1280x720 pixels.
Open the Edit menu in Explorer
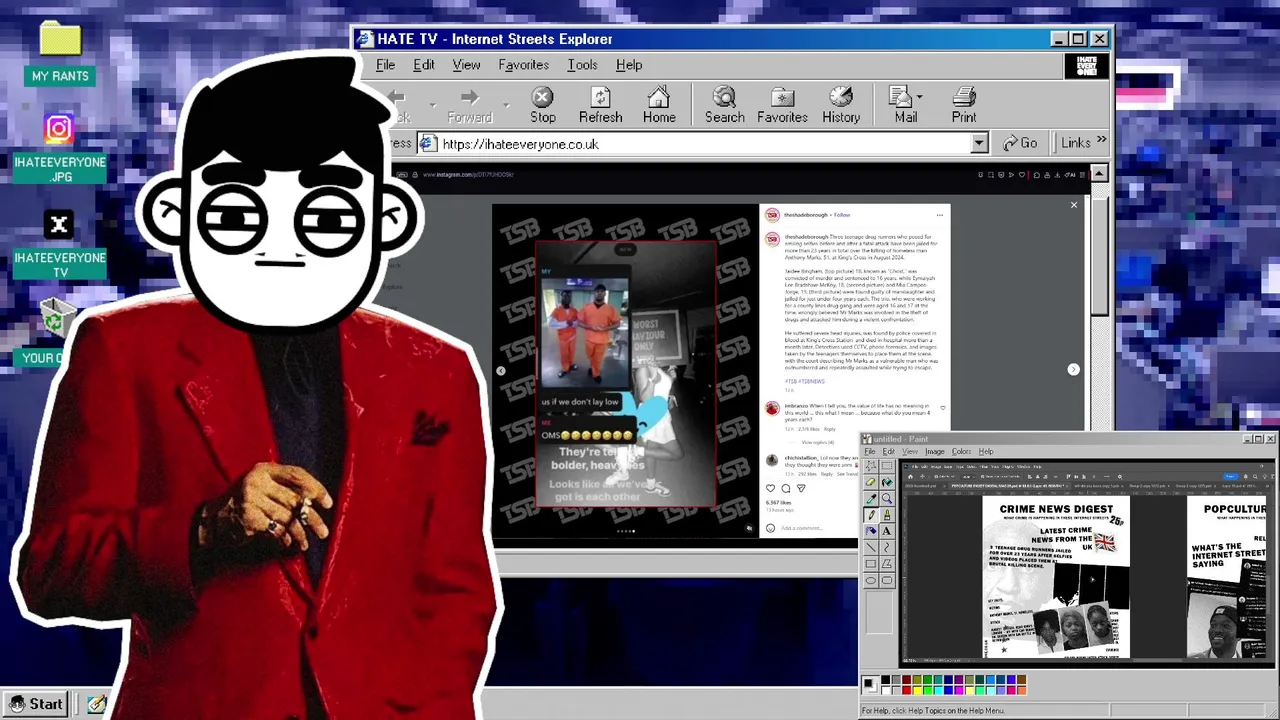click(424, 65)
